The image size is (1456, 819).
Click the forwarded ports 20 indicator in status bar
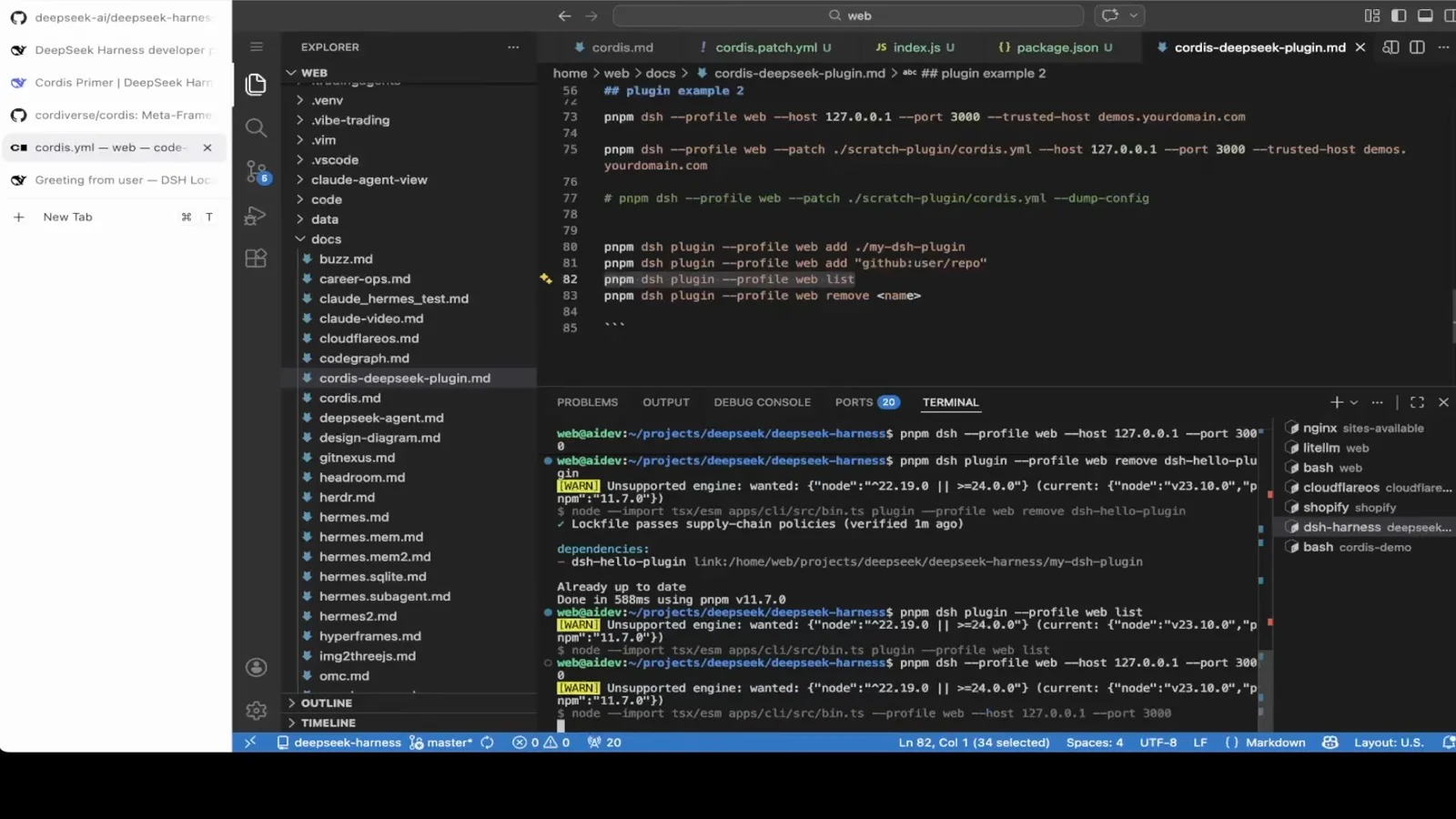[x=605, y=743]
